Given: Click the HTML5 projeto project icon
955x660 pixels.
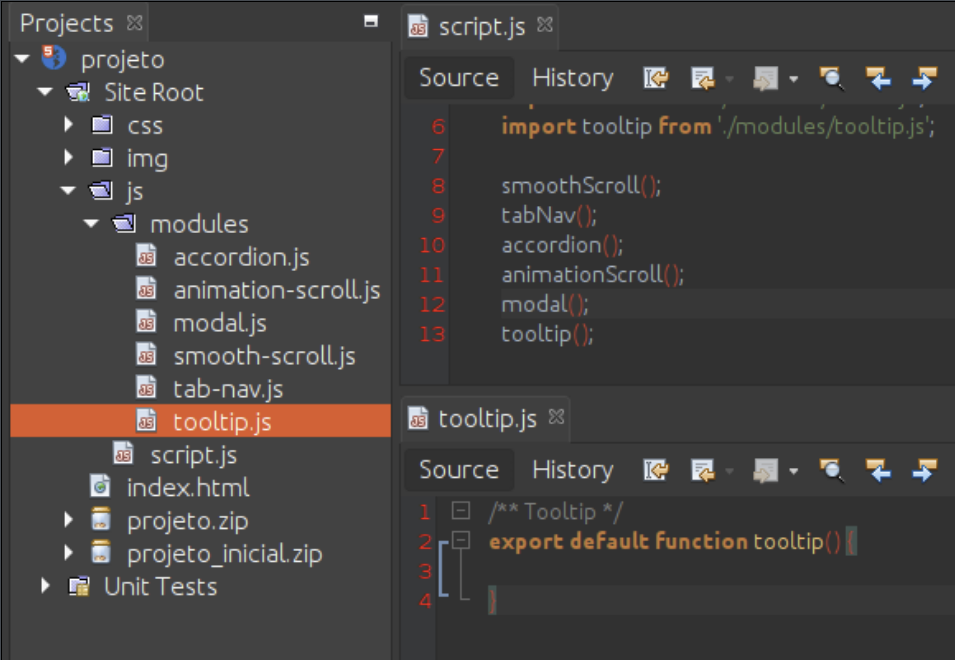Looking at the screenshot, I should tap(53, 59).
